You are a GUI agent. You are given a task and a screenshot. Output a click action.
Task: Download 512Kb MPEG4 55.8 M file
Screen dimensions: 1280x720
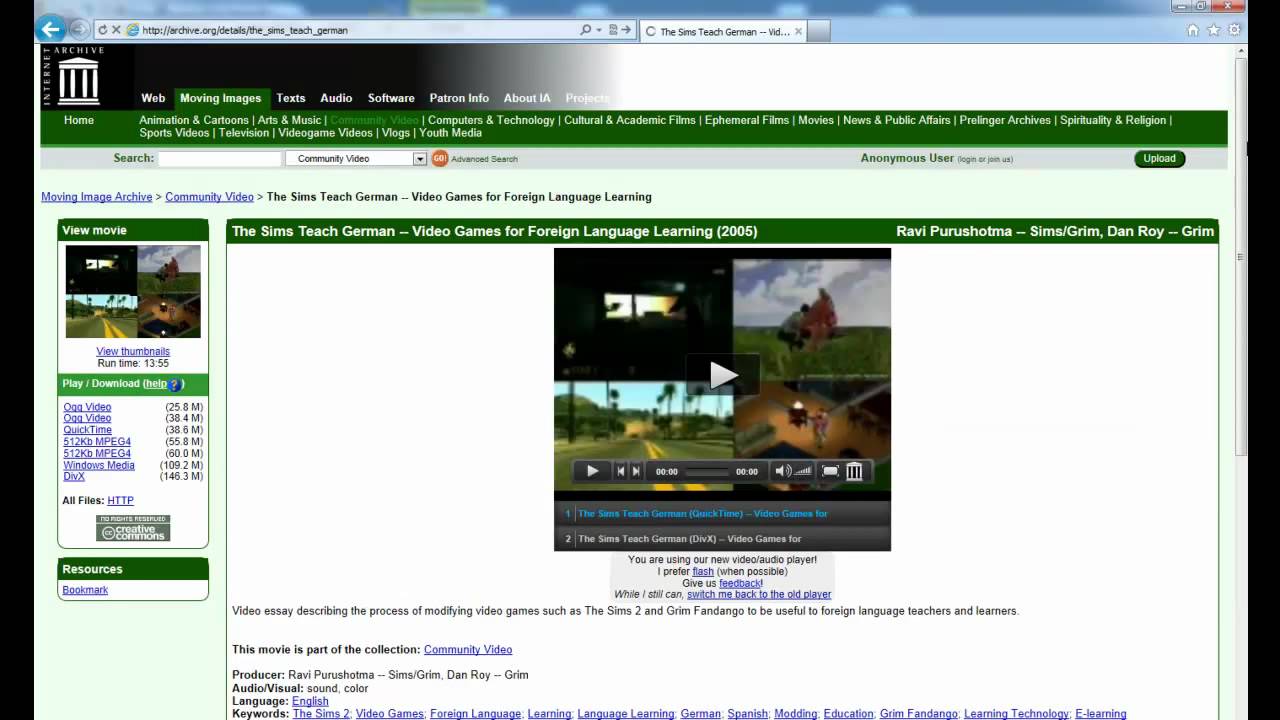[97, 442]
